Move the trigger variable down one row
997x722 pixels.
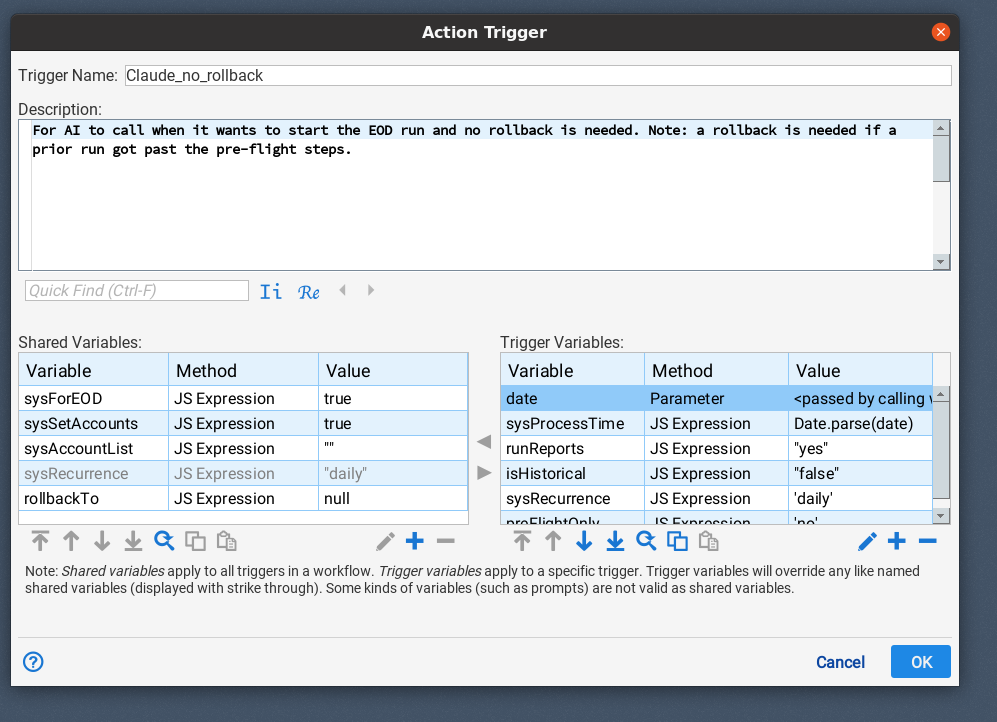pos(583,541)
